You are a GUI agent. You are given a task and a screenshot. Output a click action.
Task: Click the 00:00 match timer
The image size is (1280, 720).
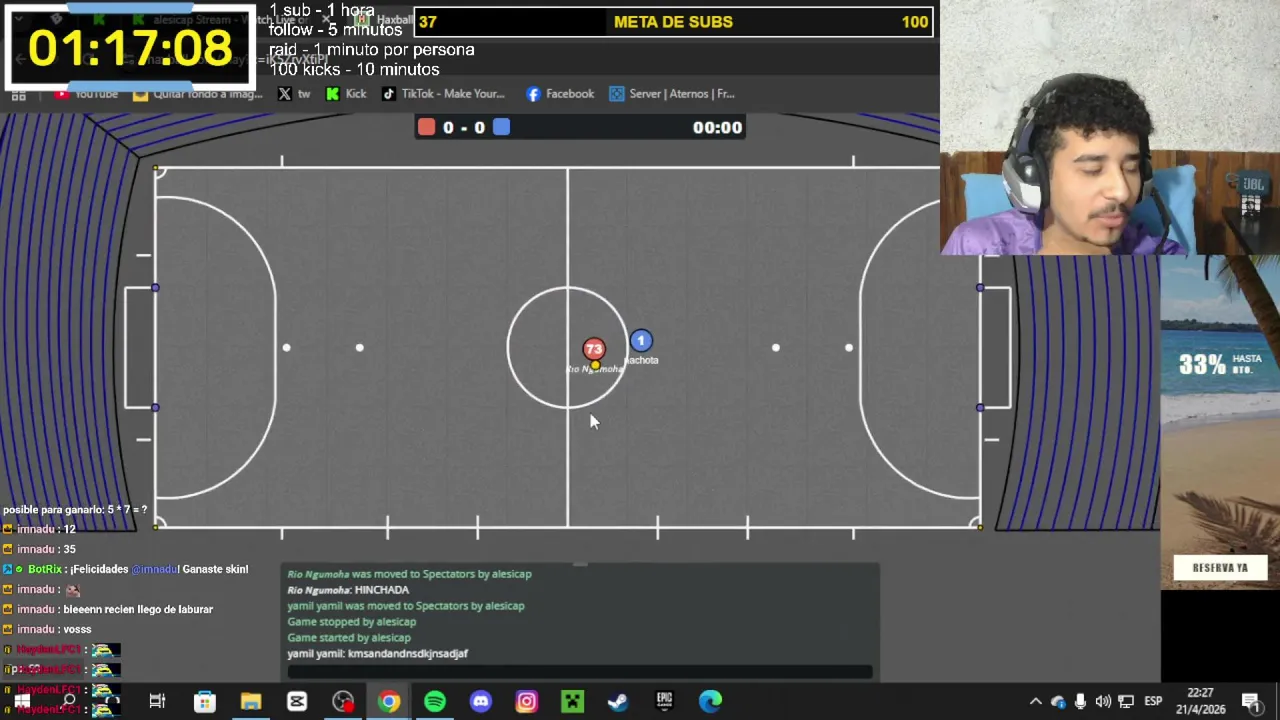(x=717, y=127)
